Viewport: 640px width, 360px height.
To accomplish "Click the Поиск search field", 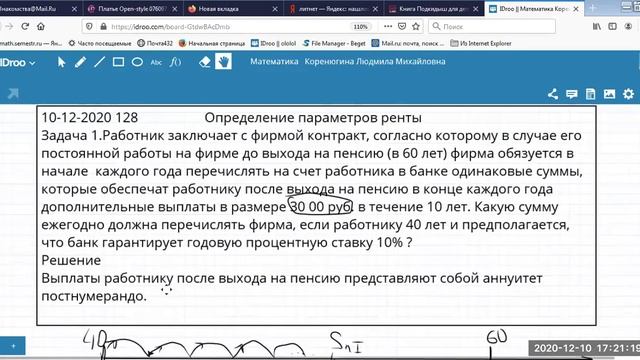I will 492,27.
